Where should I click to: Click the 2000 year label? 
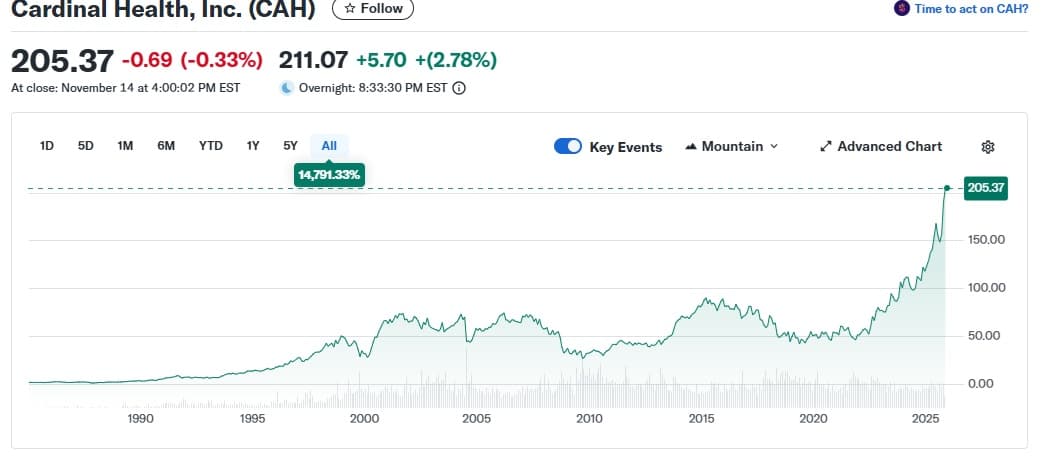364,419
